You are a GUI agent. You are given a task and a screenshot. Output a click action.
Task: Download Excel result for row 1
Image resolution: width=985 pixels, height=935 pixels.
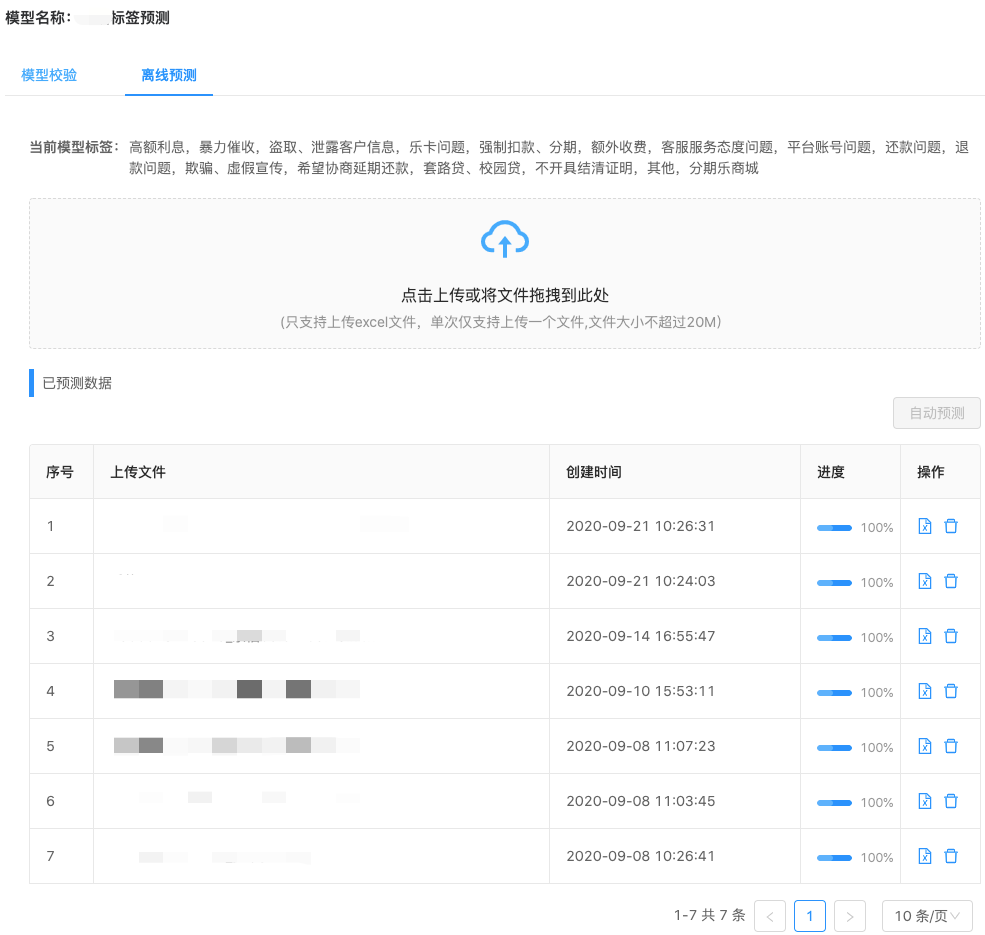pyautogui.click(x=925, y=526)
